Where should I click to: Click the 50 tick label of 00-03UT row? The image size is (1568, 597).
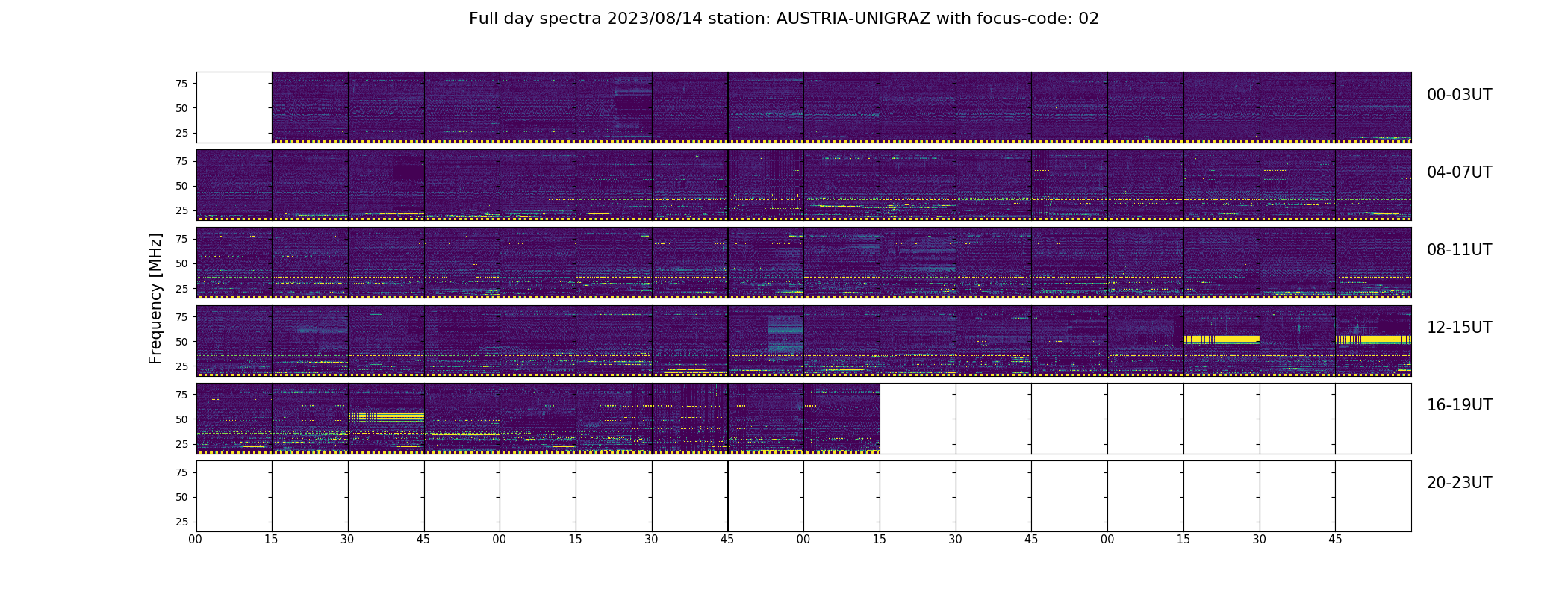click(181, 108)
